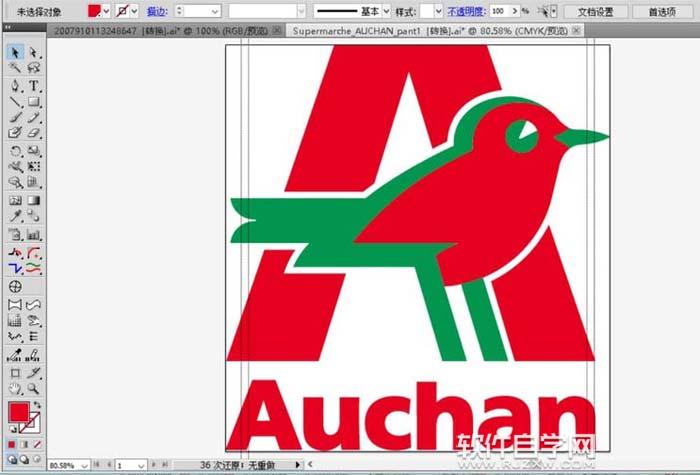Select the Direct Selection (white arrow) tool

[x=33, y=53]
